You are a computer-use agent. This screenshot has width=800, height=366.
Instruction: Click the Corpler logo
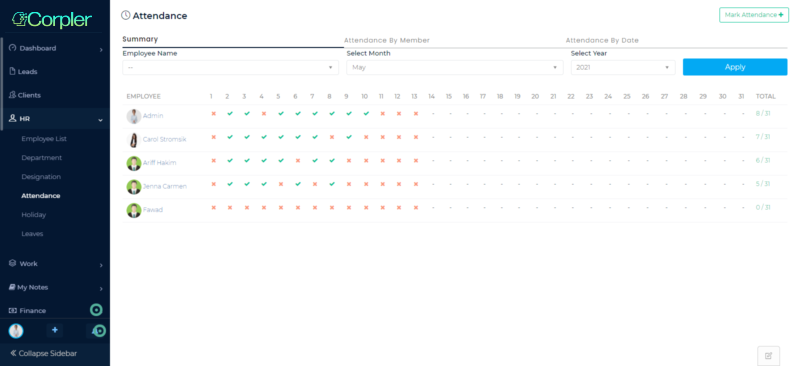(52, 19)
